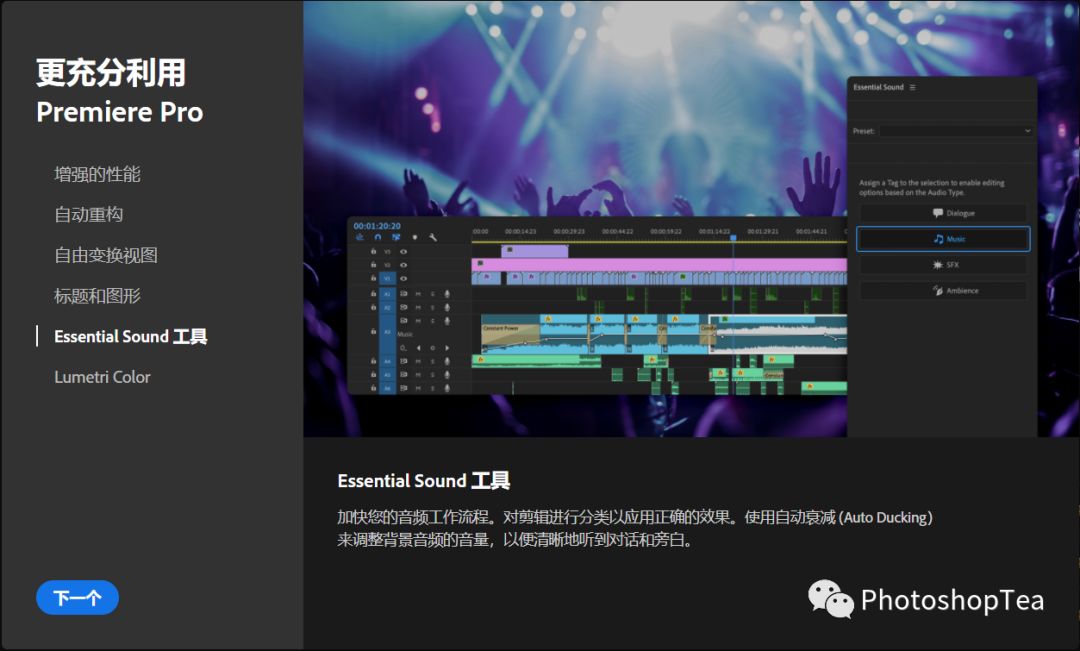Expand the Preset dropdown in Essential Sound
Viewport: 1080px width, 651px height.
click(x=955, y=131)
